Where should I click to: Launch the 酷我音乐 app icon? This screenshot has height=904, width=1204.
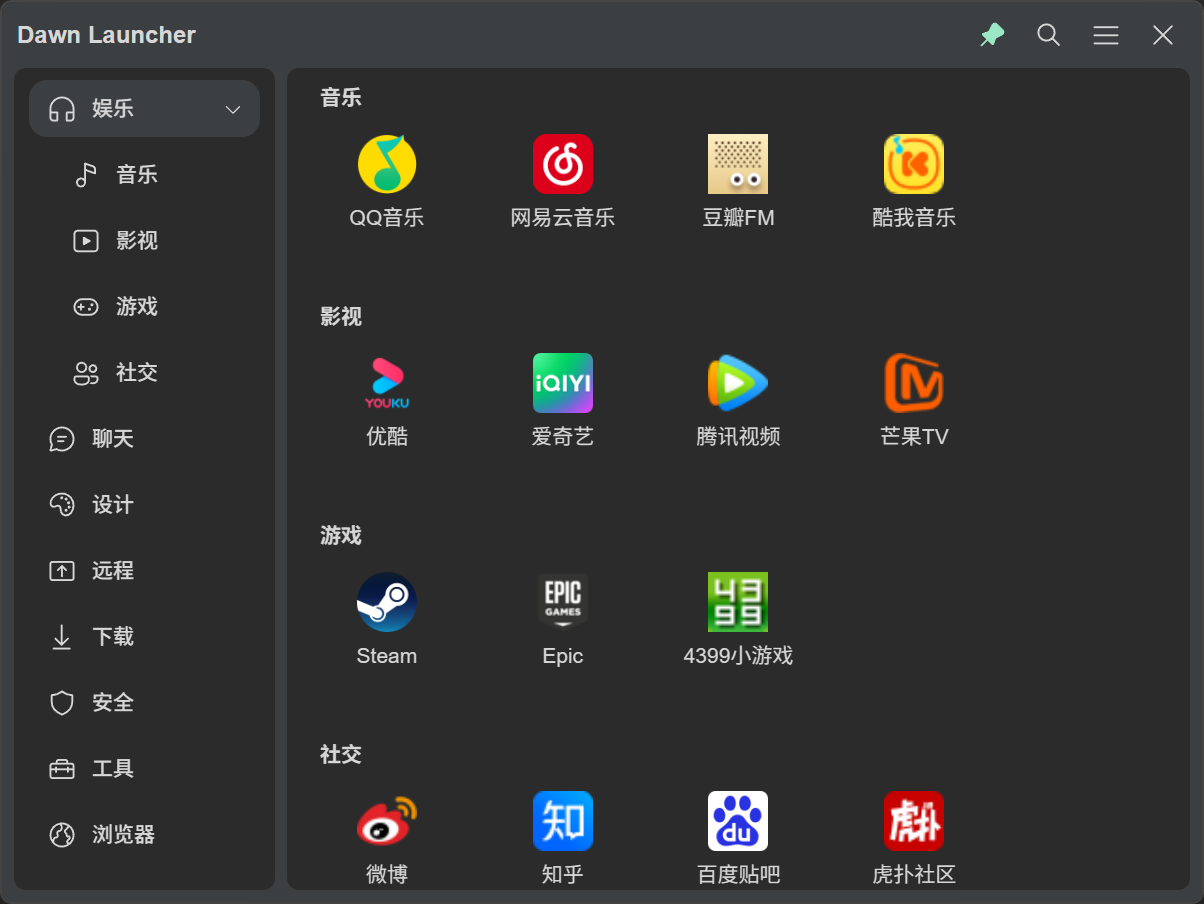[x=914, y=164]
